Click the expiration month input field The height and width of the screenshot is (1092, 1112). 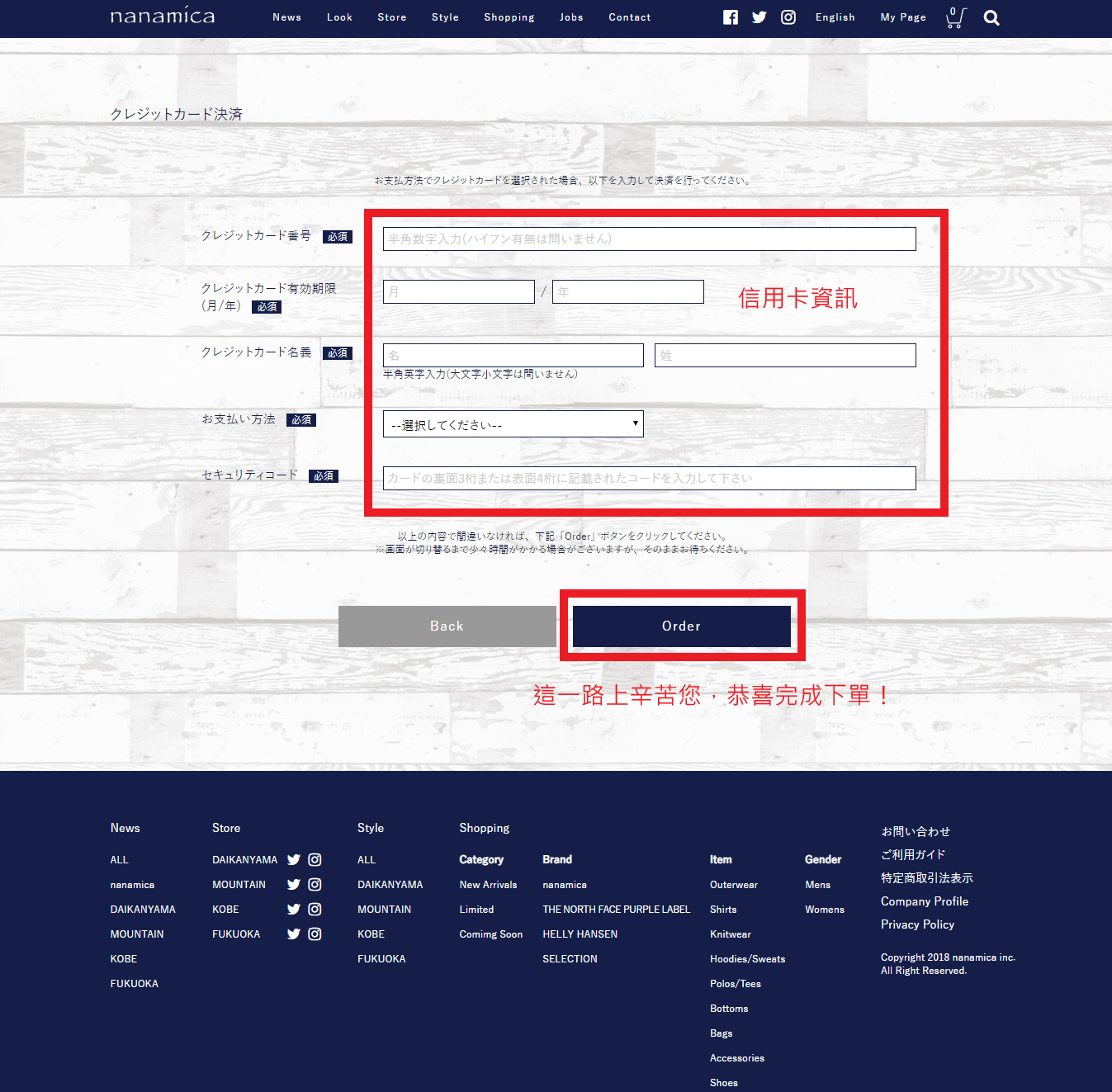[458, 292]
